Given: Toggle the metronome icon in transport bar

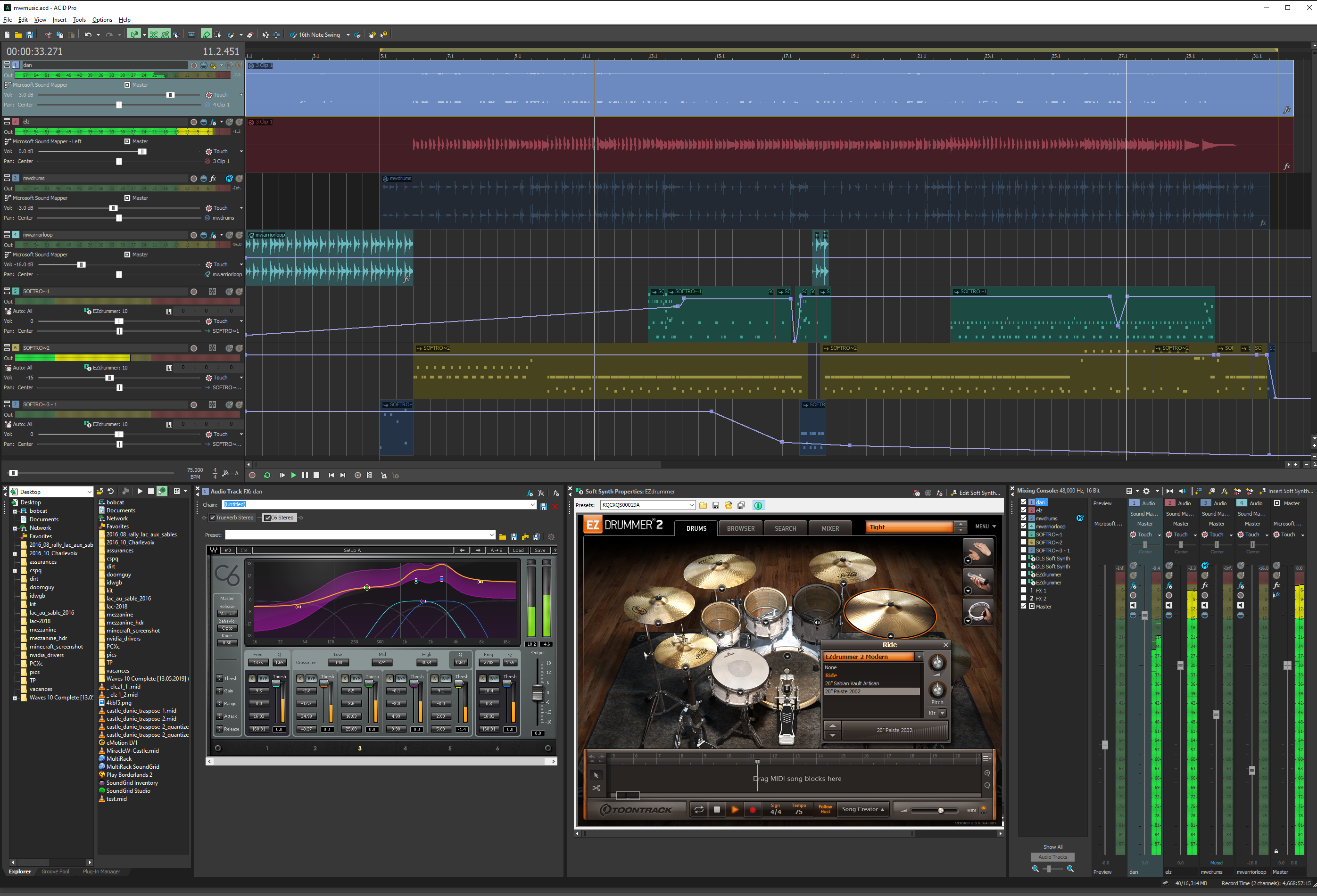Looking at the screenshot, I should click(384, 475).
